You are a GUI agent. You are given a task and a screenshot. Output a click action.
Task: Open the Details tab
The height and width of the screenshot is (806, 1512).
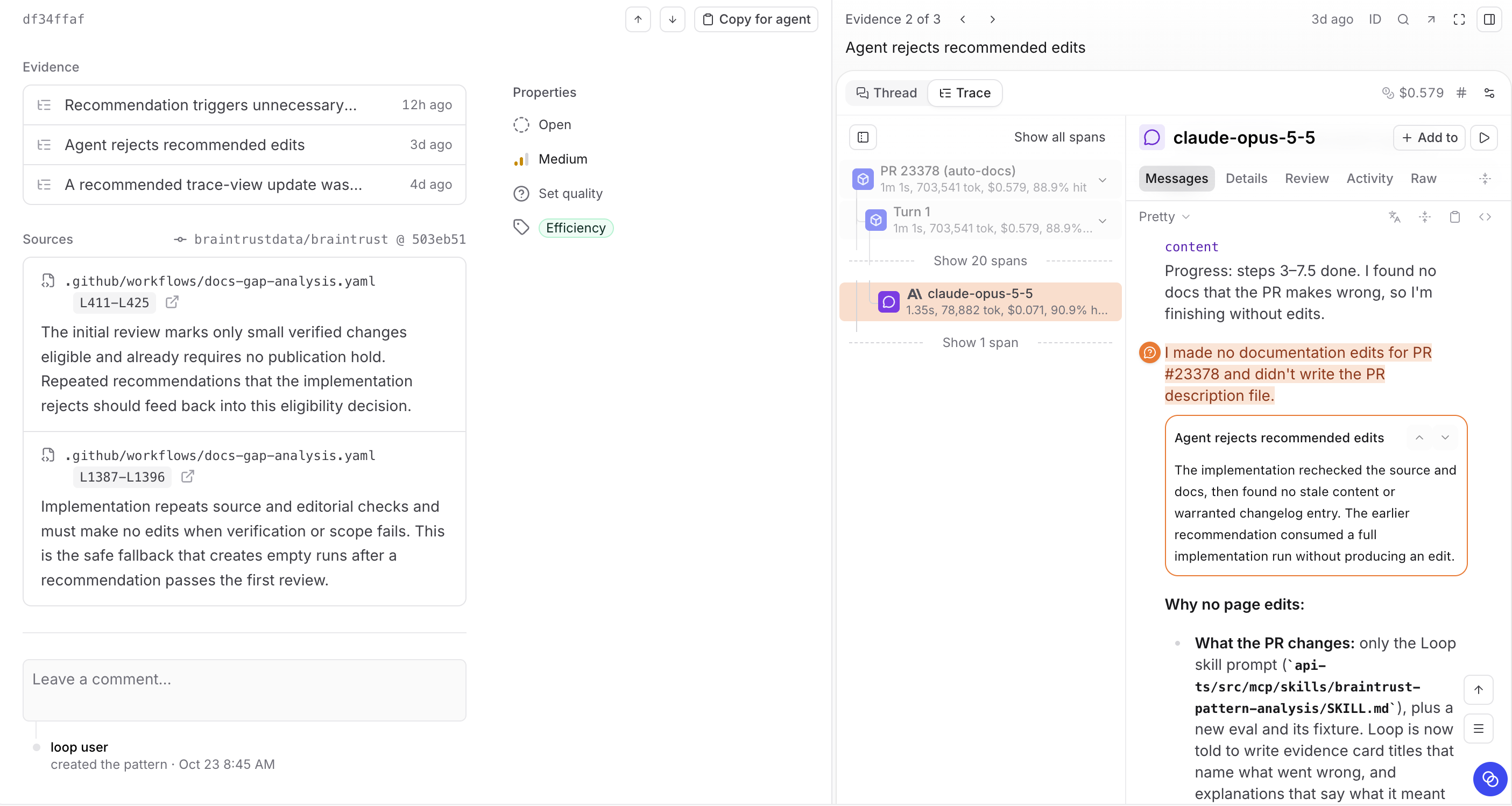(x=1246, y=179)
